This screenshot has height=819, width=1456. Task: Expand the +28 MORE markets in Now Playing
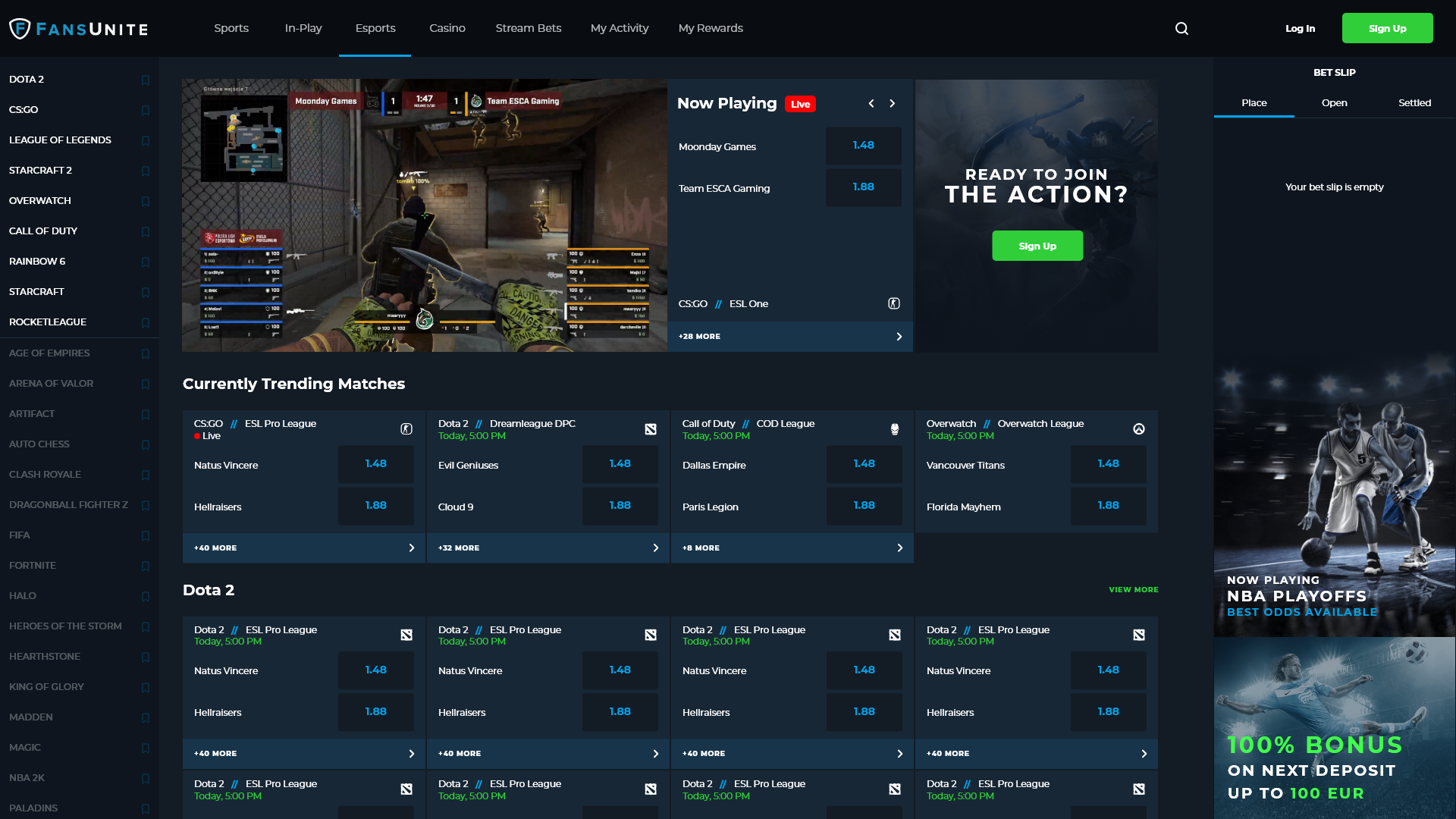[790, 336]
